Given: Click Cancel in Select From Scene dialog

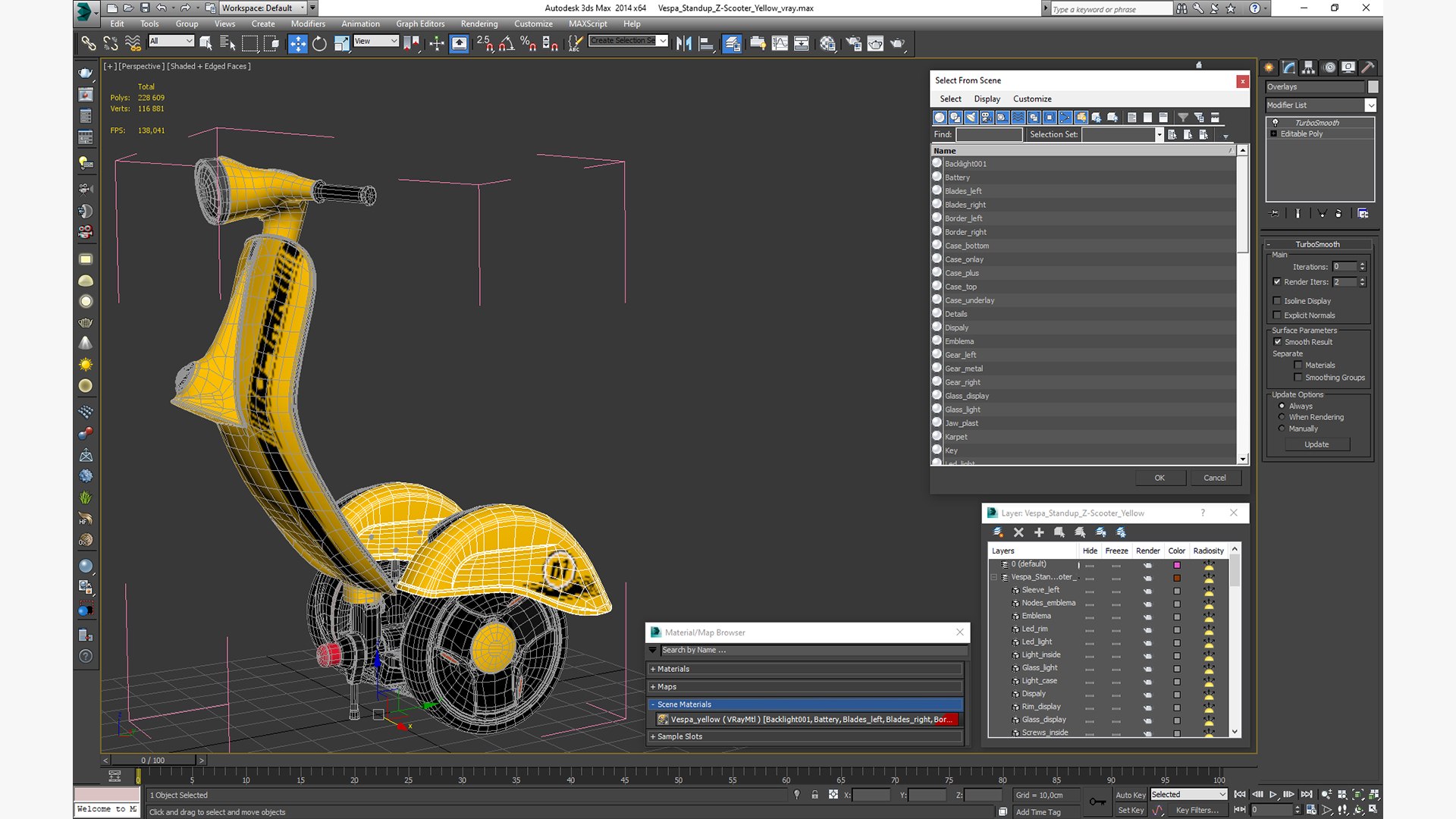Looking at the screenshot, I should pyautogui.click(x=1215, y=478).
